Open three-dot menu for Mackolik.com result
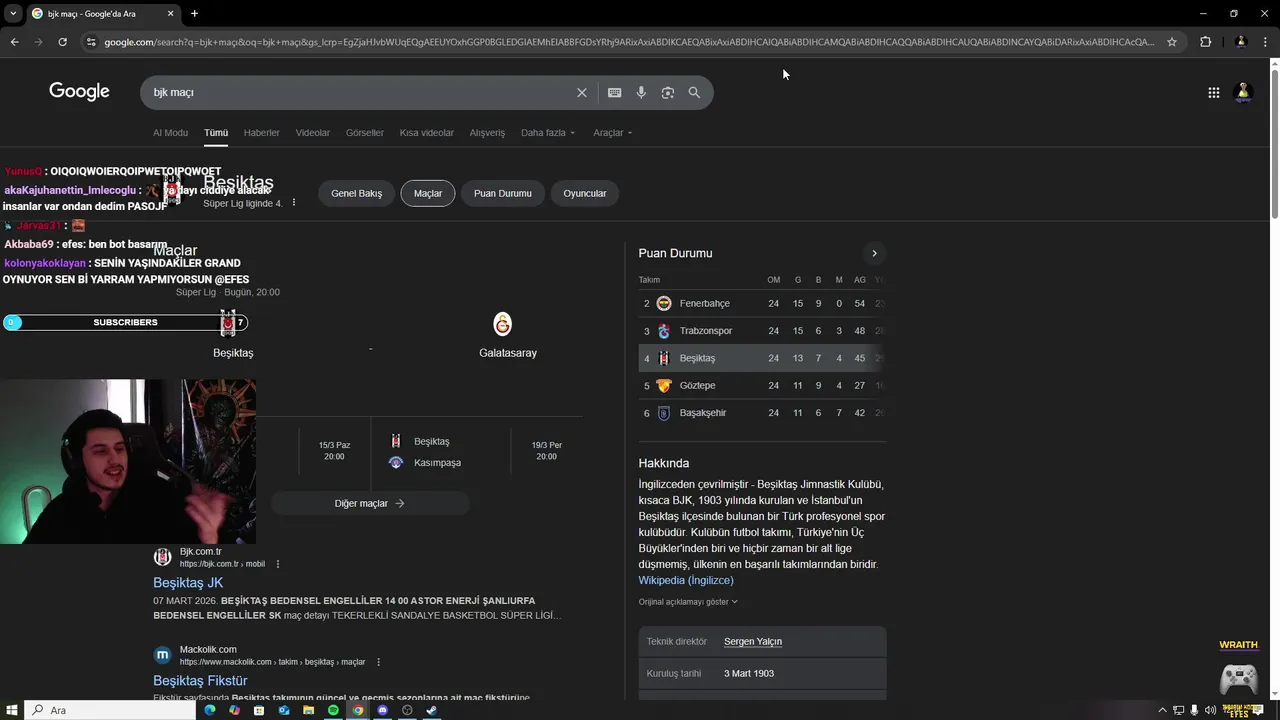Image resolution: width=1280 pixels, height=720 pixels. [378, 662]
